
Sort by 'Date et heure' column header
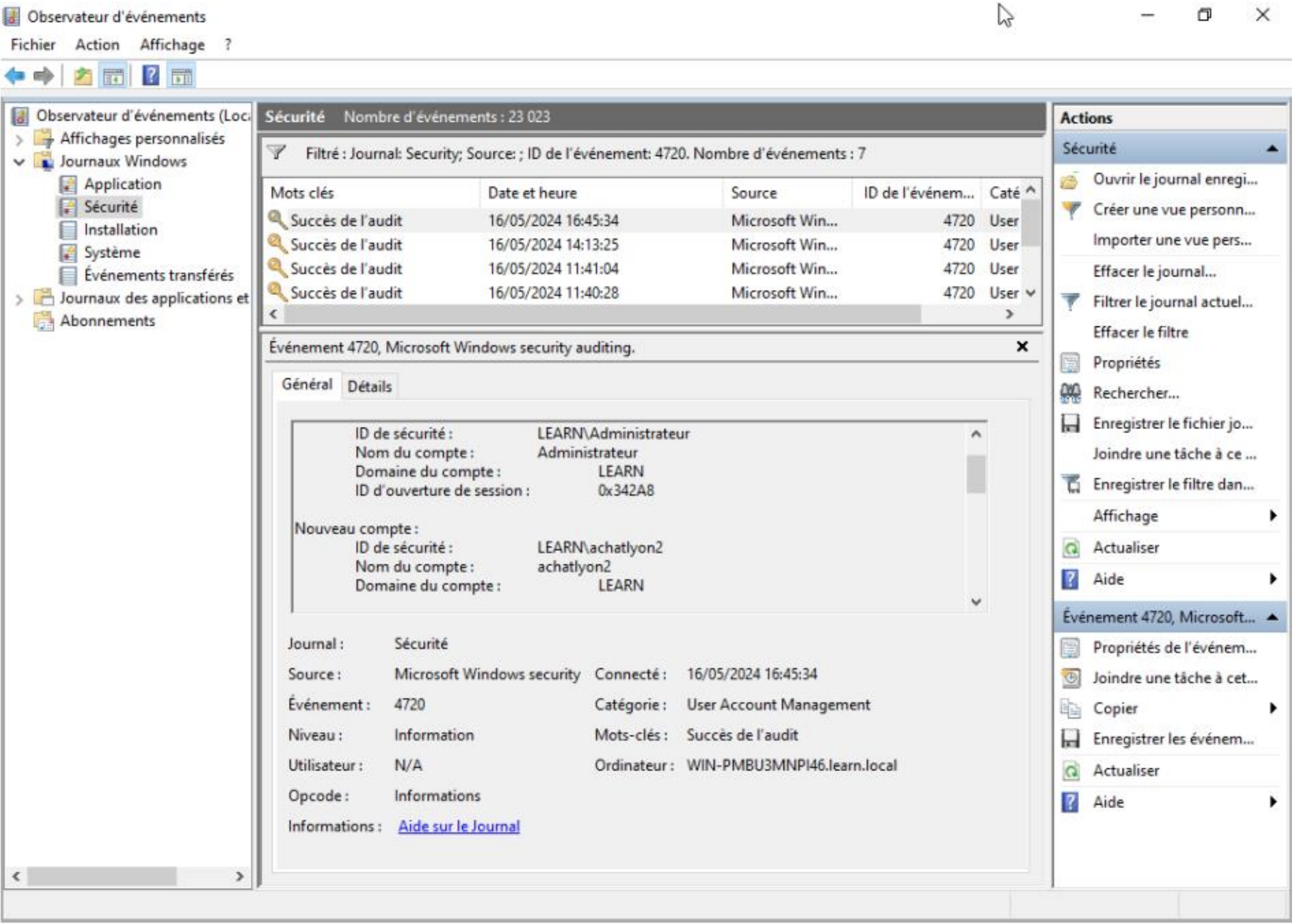[x=601, y=193]
